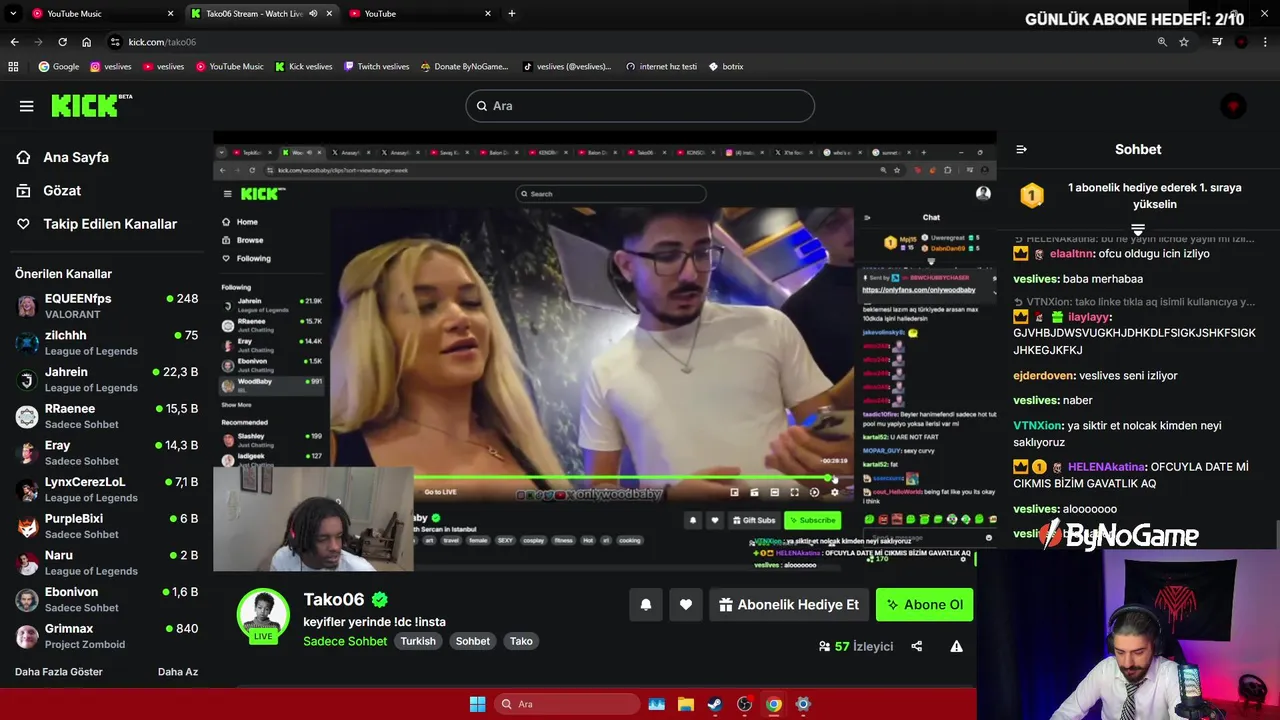This screenshot has height=720, width=1280.
Task: Go back in browser
Action: coord(14,42)
